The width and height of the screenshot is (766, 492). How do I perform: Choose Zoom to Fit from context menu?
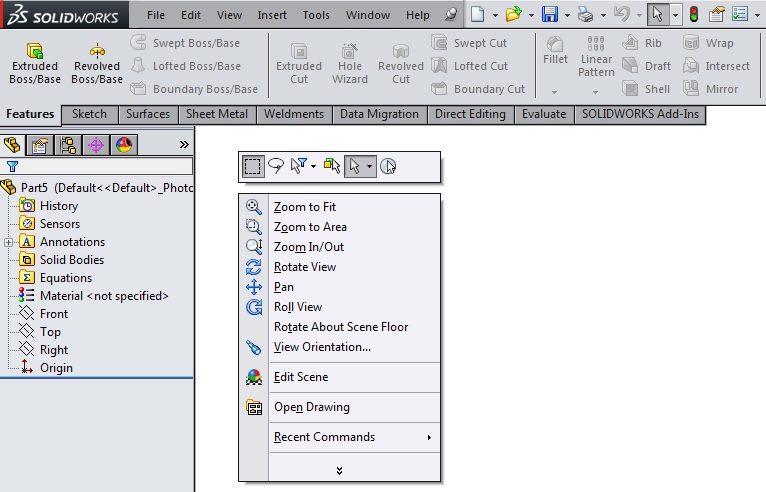305,207
